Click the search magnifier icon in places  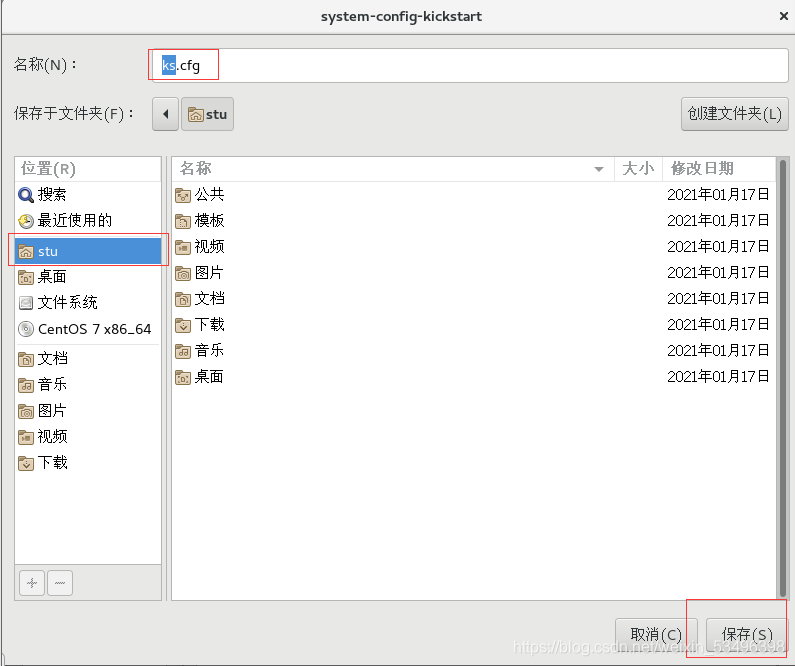coord(26,195)
